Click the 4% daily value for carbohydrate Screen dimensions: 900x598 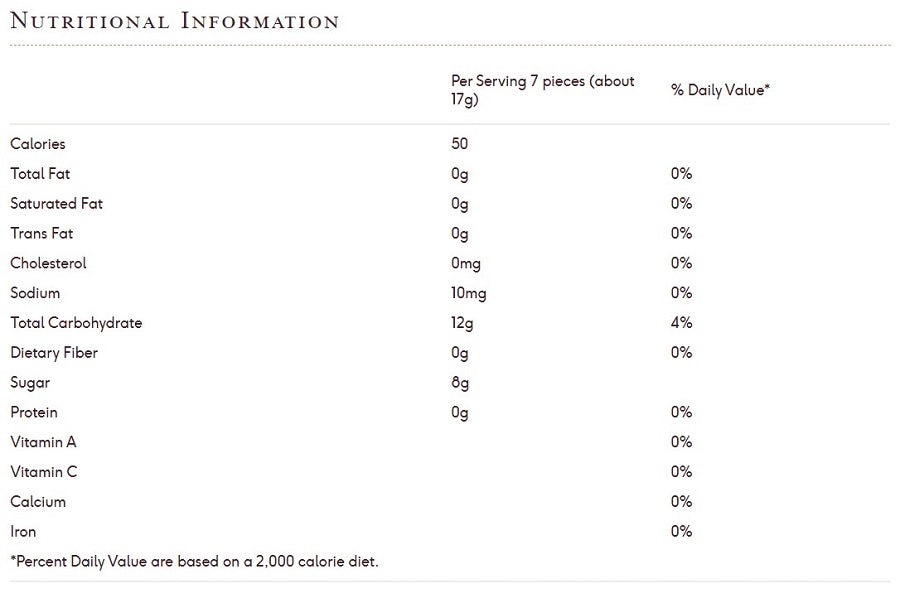[x=682, y=323]
